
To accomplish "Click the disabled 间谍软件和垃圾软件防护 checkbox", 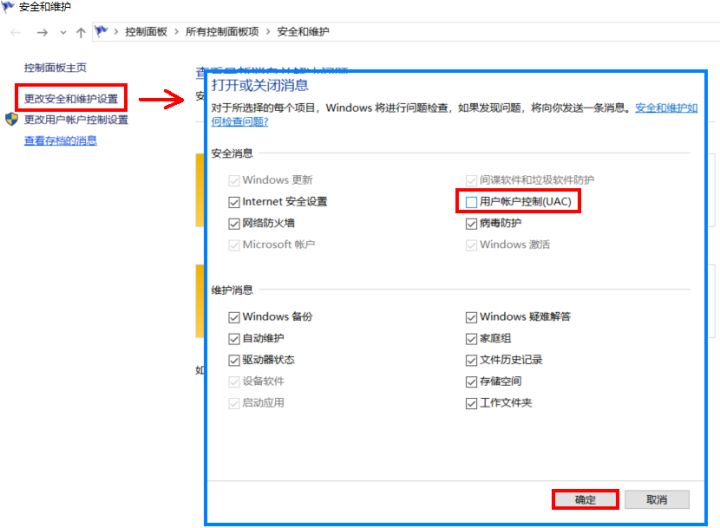I will point(471,180).
